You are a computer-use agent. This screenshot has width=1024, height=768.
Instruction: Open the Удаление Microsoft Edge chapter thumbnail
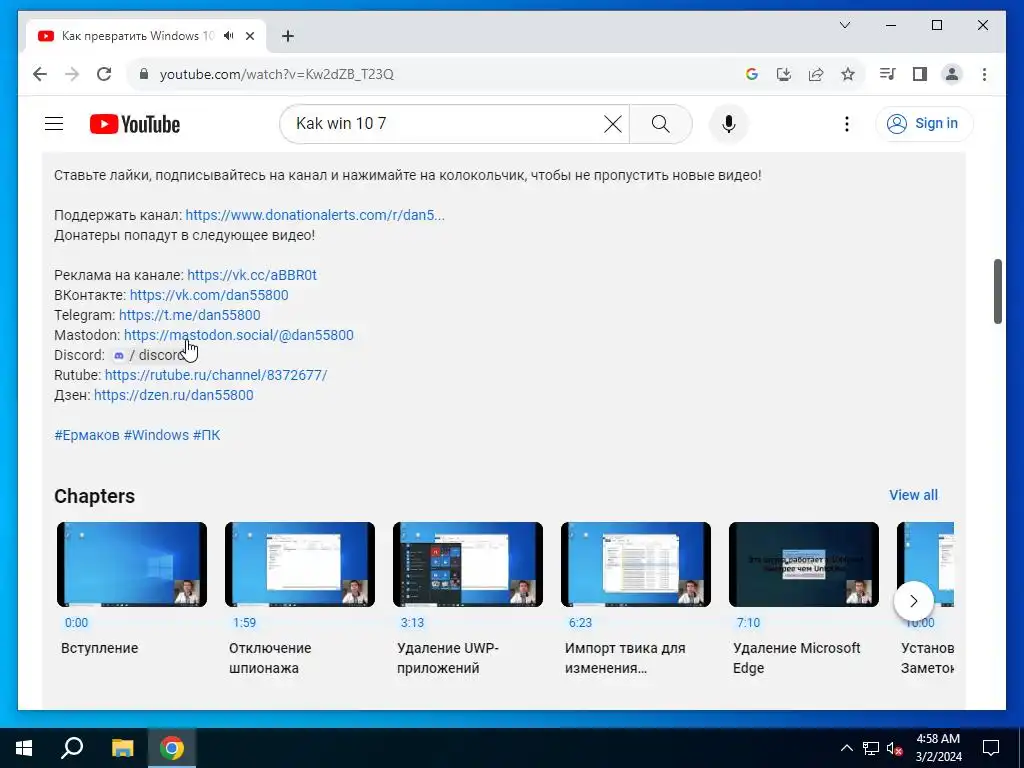click(x=803, y=564)
